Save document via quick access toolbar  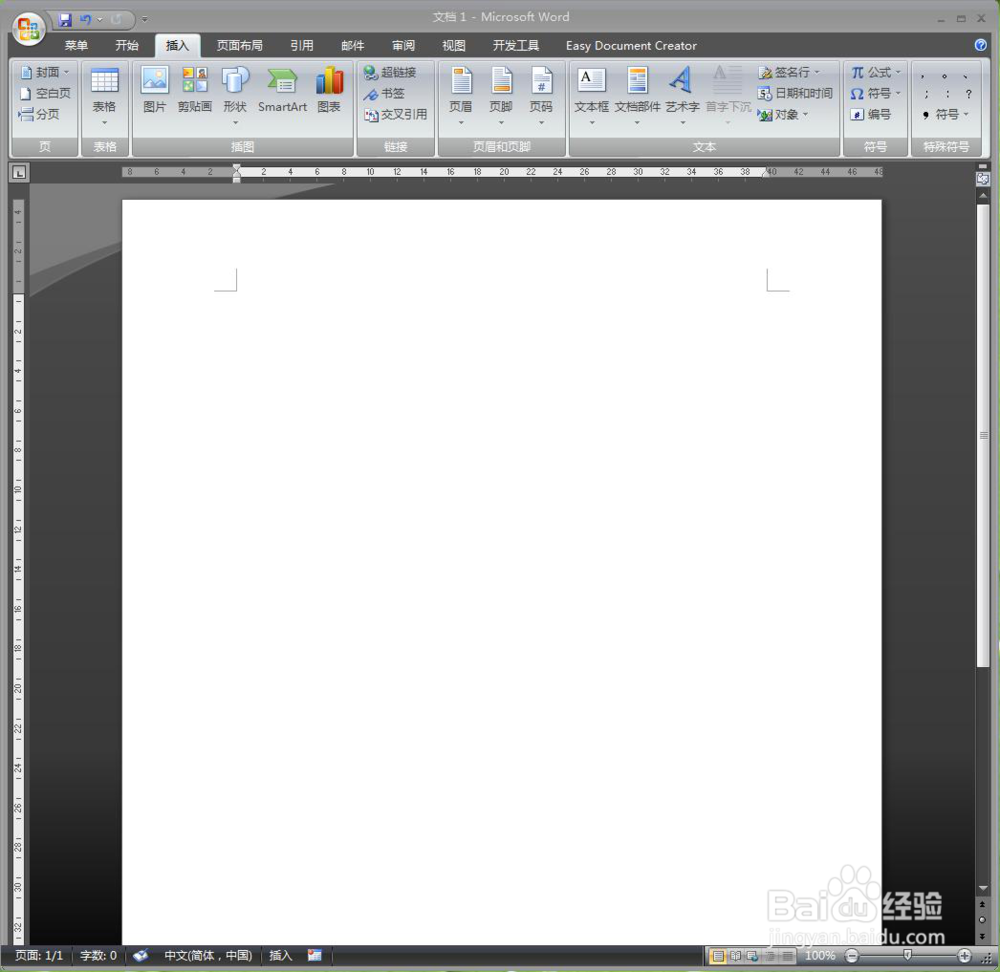(x=65, y=20)
